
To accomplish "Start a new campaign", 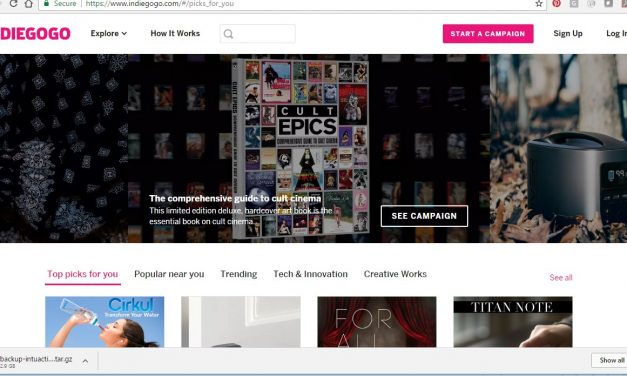I will 488,34.
